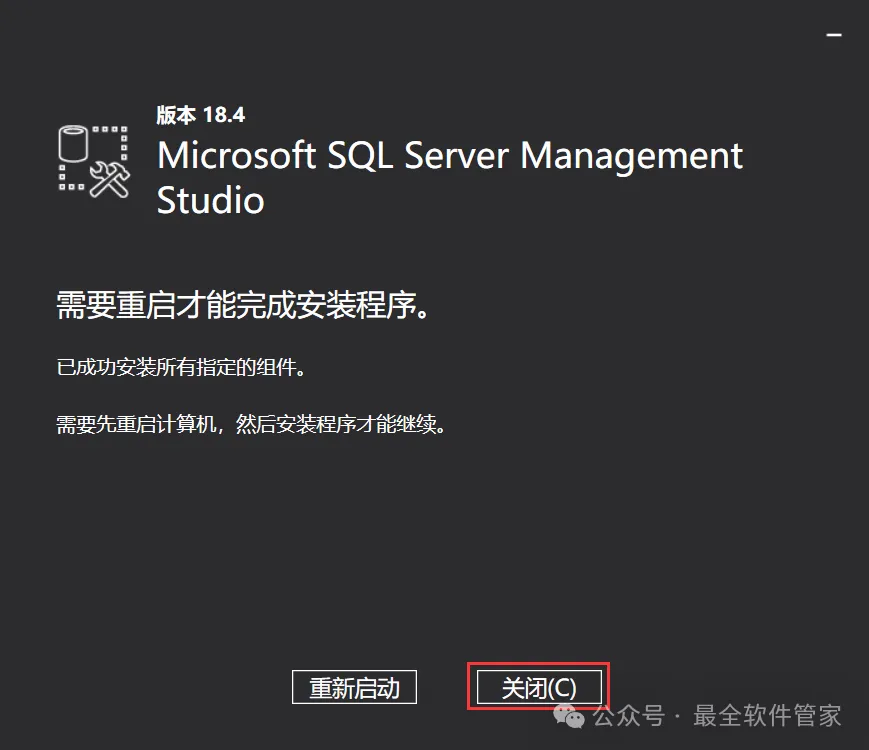869x750 pixels.
Task: Minimize the SSMS installer window
Action: 834,34
